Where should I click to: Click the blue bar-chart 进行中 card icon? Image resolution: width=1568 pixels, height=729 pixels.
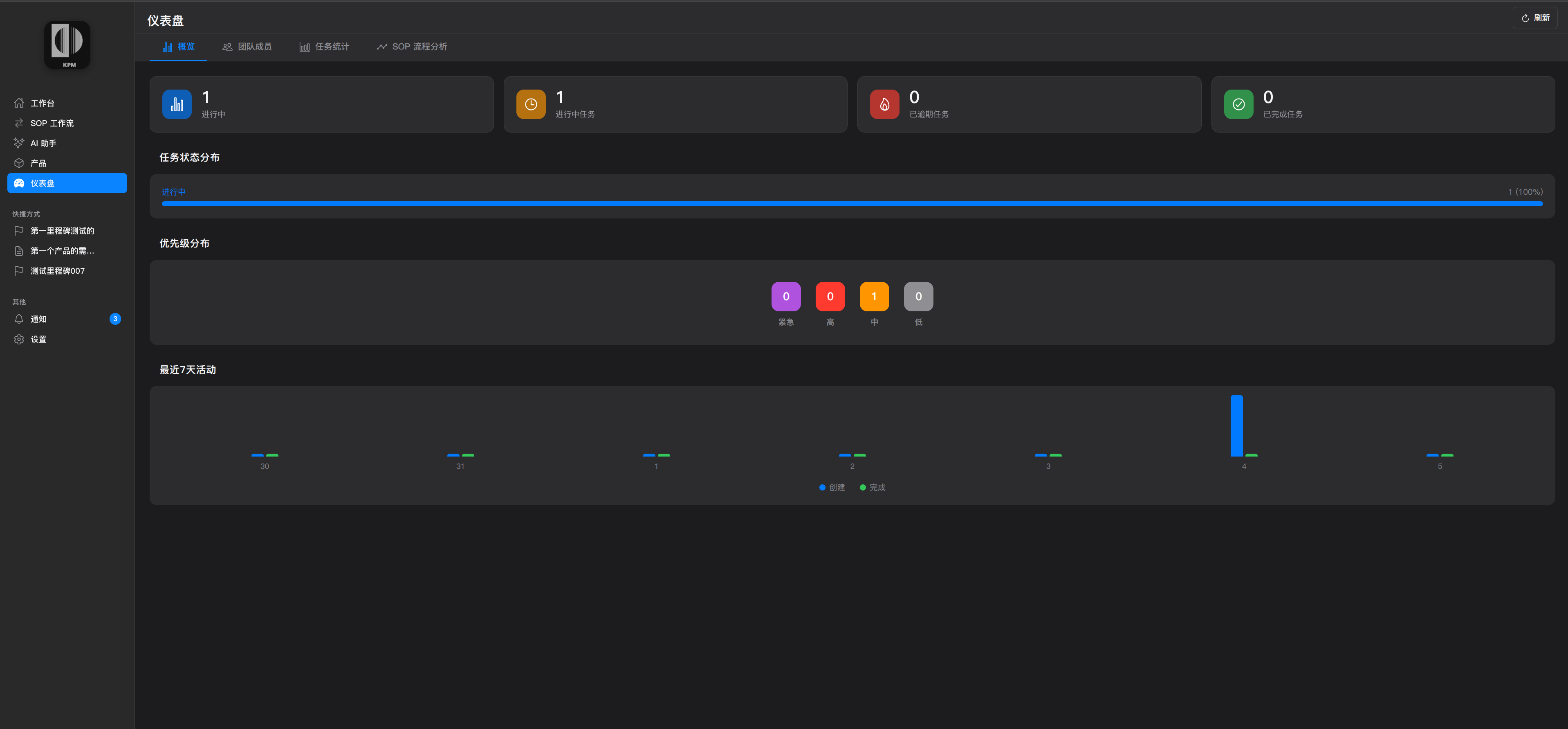point(177,104)
